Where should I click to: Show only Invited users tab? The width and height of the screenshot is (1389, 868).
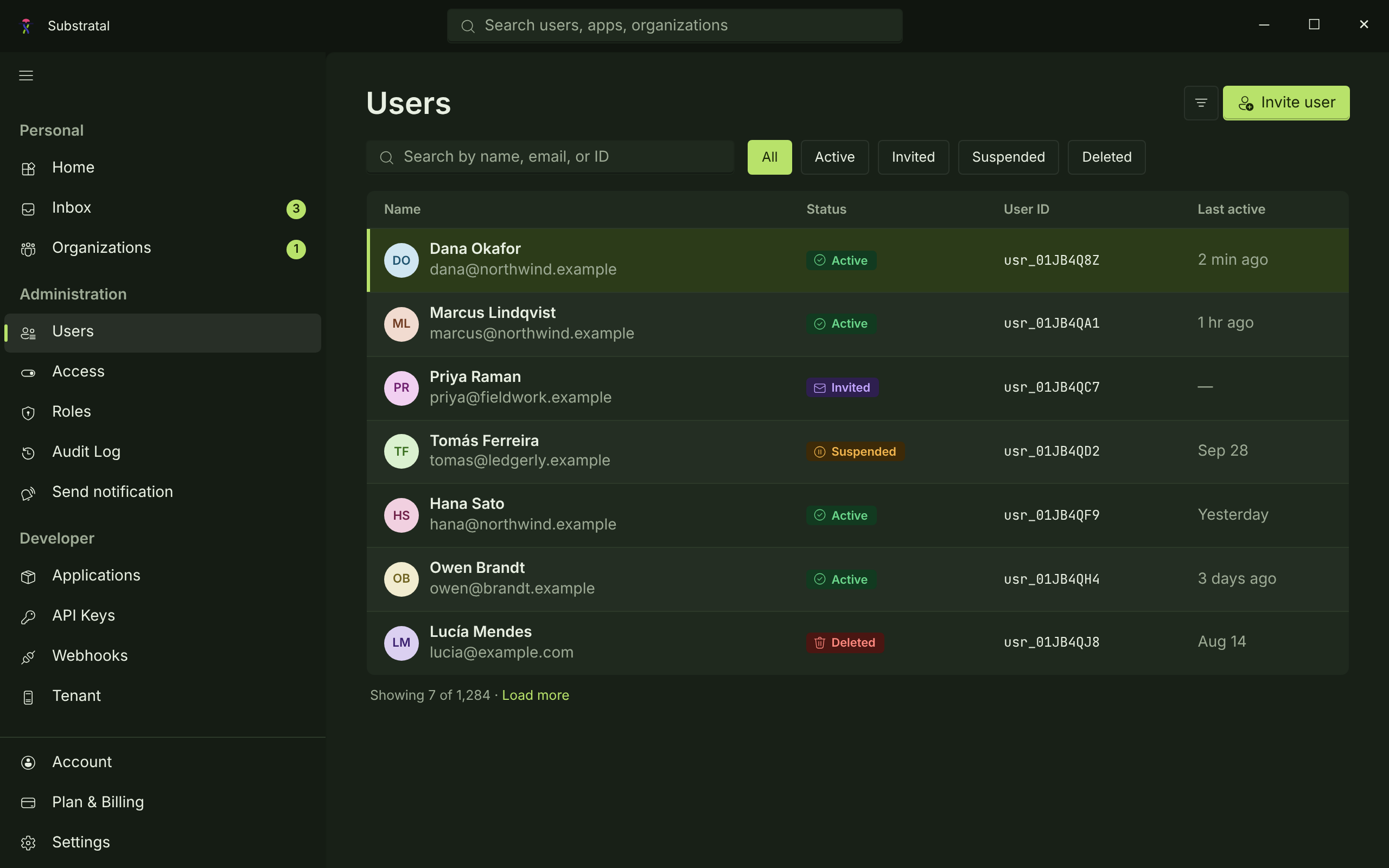coord(913,157)
